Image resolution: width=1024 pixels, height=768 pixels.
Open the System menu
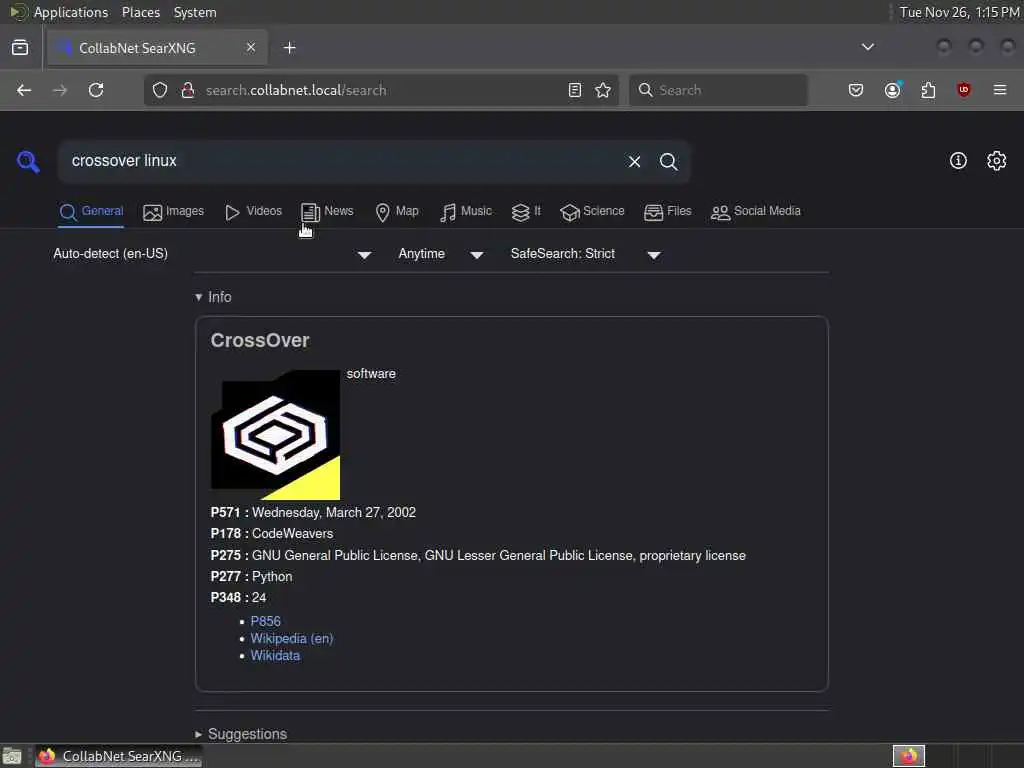click(195, 12)
